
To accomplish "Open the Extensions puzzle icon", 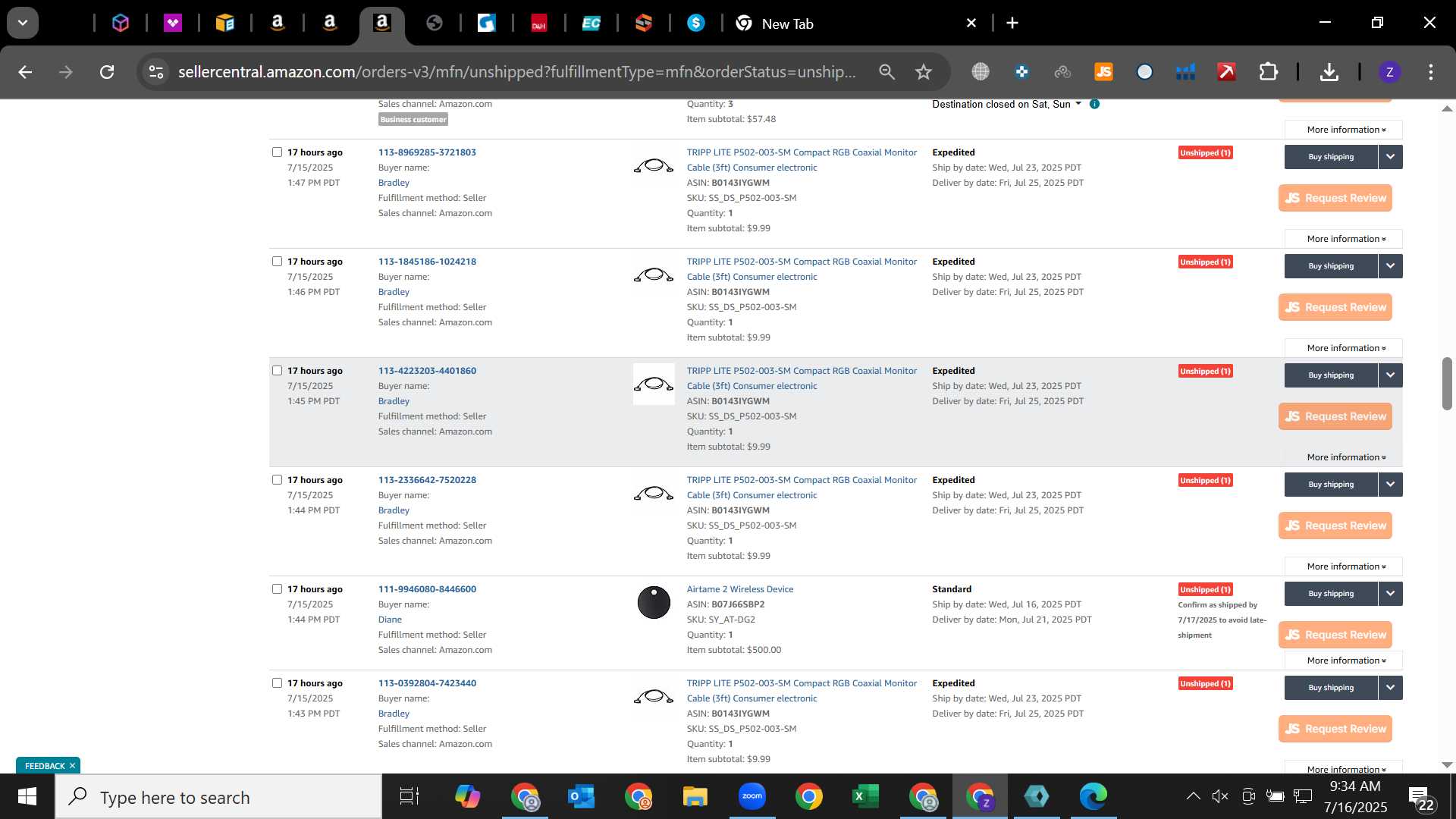I will click(1268, 72).
